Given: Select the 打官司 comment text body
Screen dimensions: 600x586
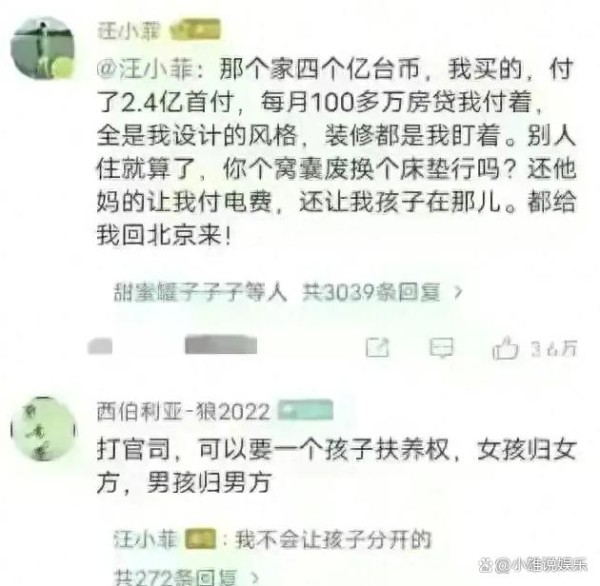Looking at the screenshot, I should 336,465.
